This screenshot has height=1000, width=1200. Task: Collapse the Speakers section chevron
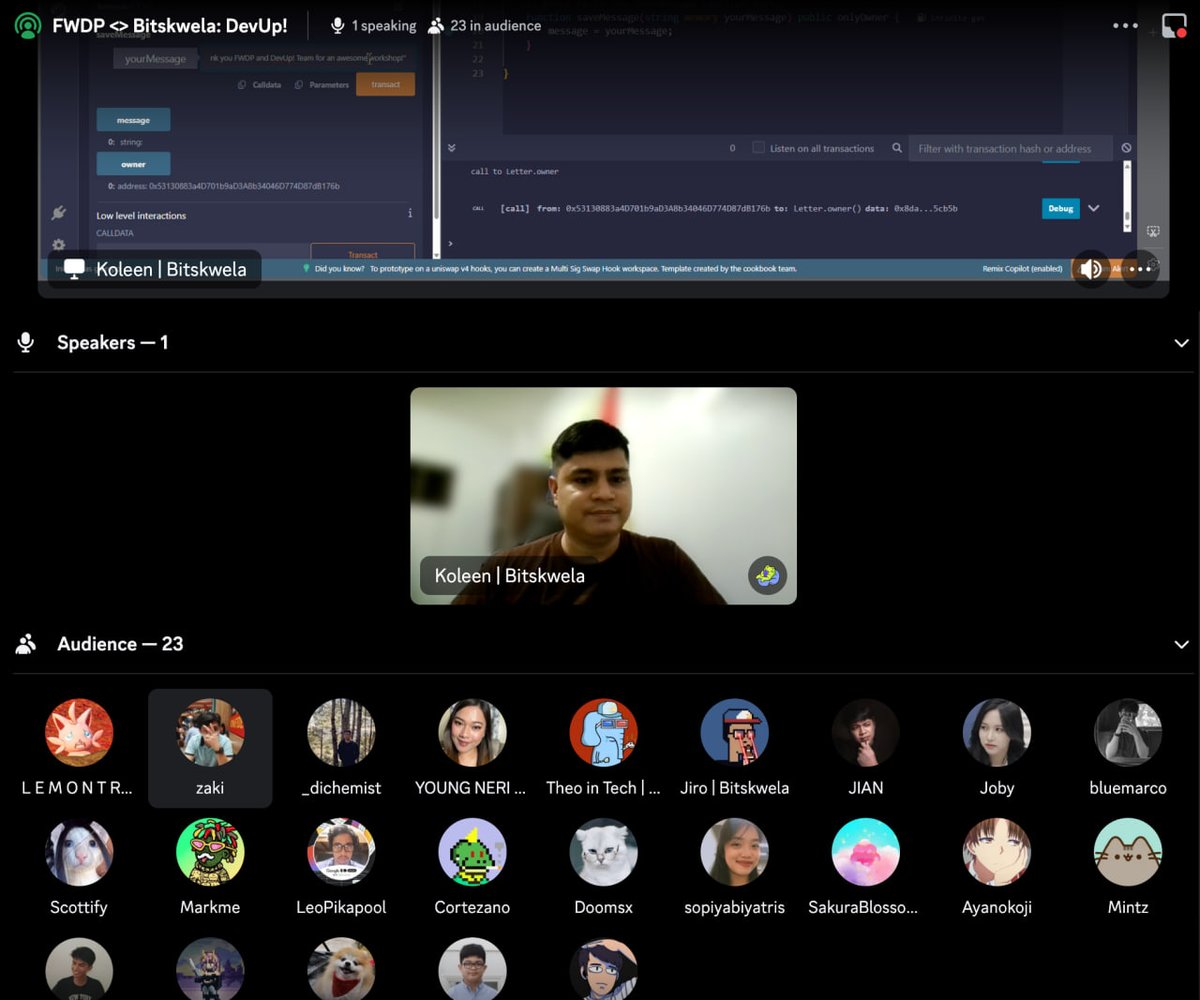pos(1181,343)
